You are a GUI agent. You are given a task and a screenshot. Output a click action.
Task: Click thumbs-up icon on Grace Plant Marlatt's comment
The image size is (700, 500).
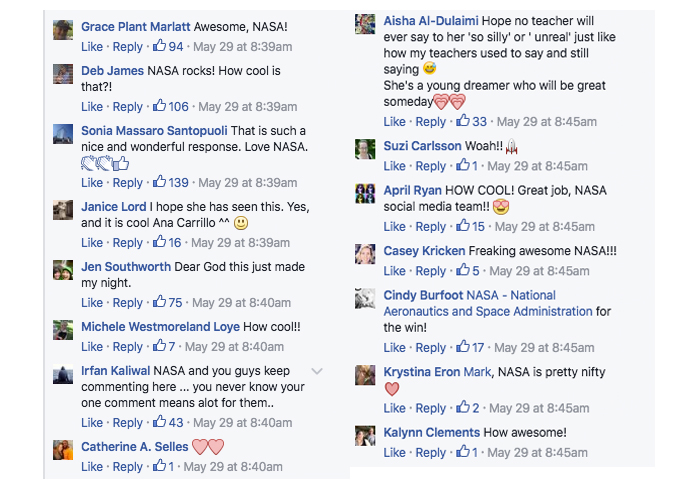[x=159, y=46]
